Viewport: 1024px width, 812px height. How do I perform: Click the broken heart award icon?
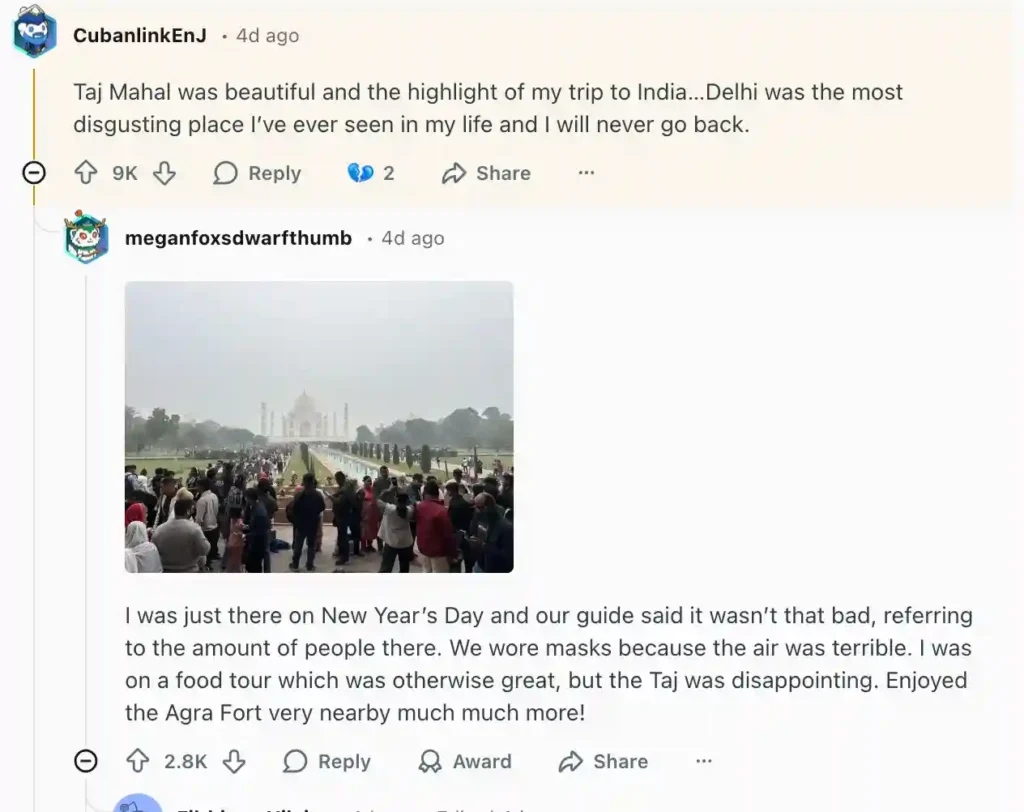coord(360,173)
